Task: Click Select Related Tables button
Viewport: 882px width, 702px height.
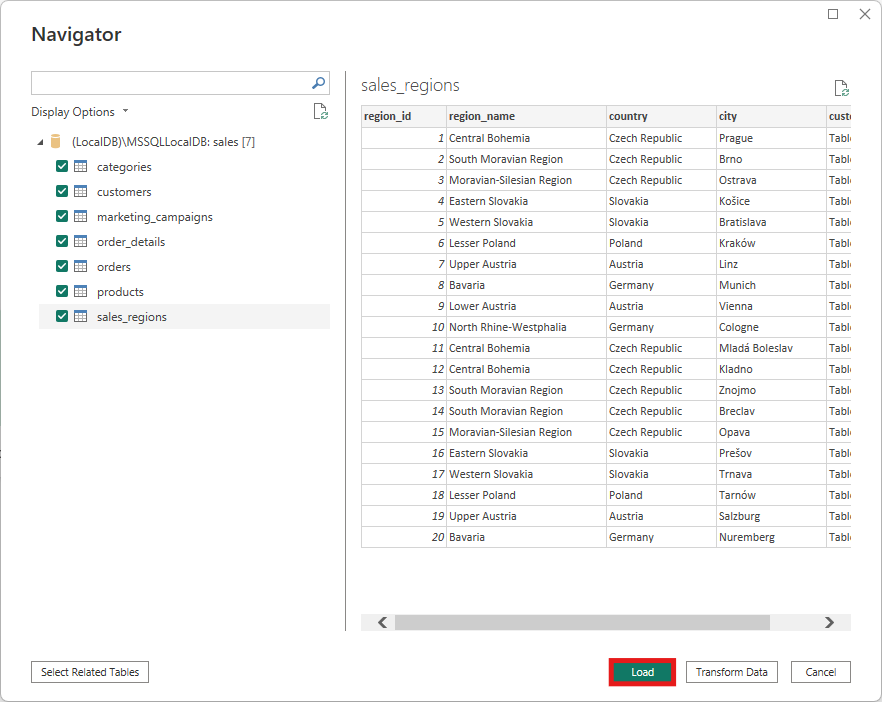Action: [90, 672]
